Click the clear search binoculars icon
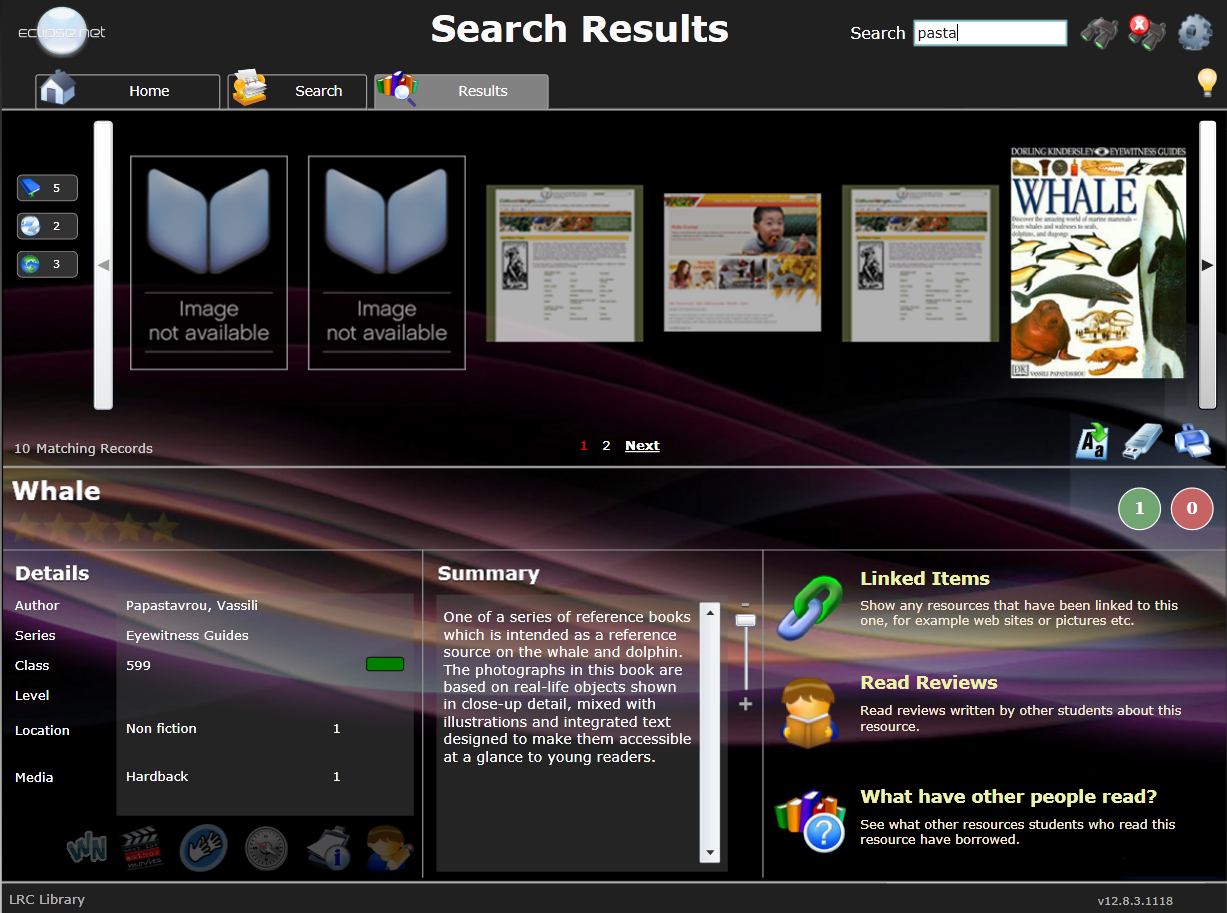 coord(1146,33)
